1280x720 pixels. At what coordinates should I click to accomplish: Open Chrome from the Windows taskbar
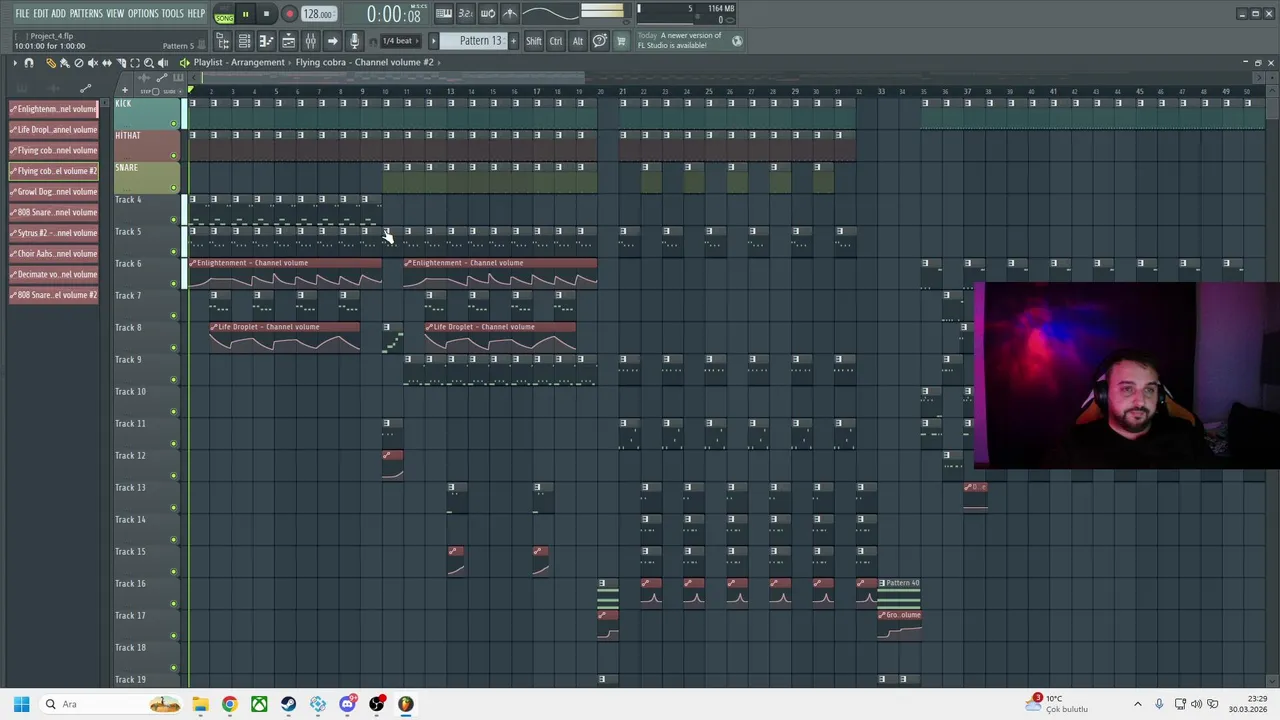pyautogui.click(x=229, y=704)
